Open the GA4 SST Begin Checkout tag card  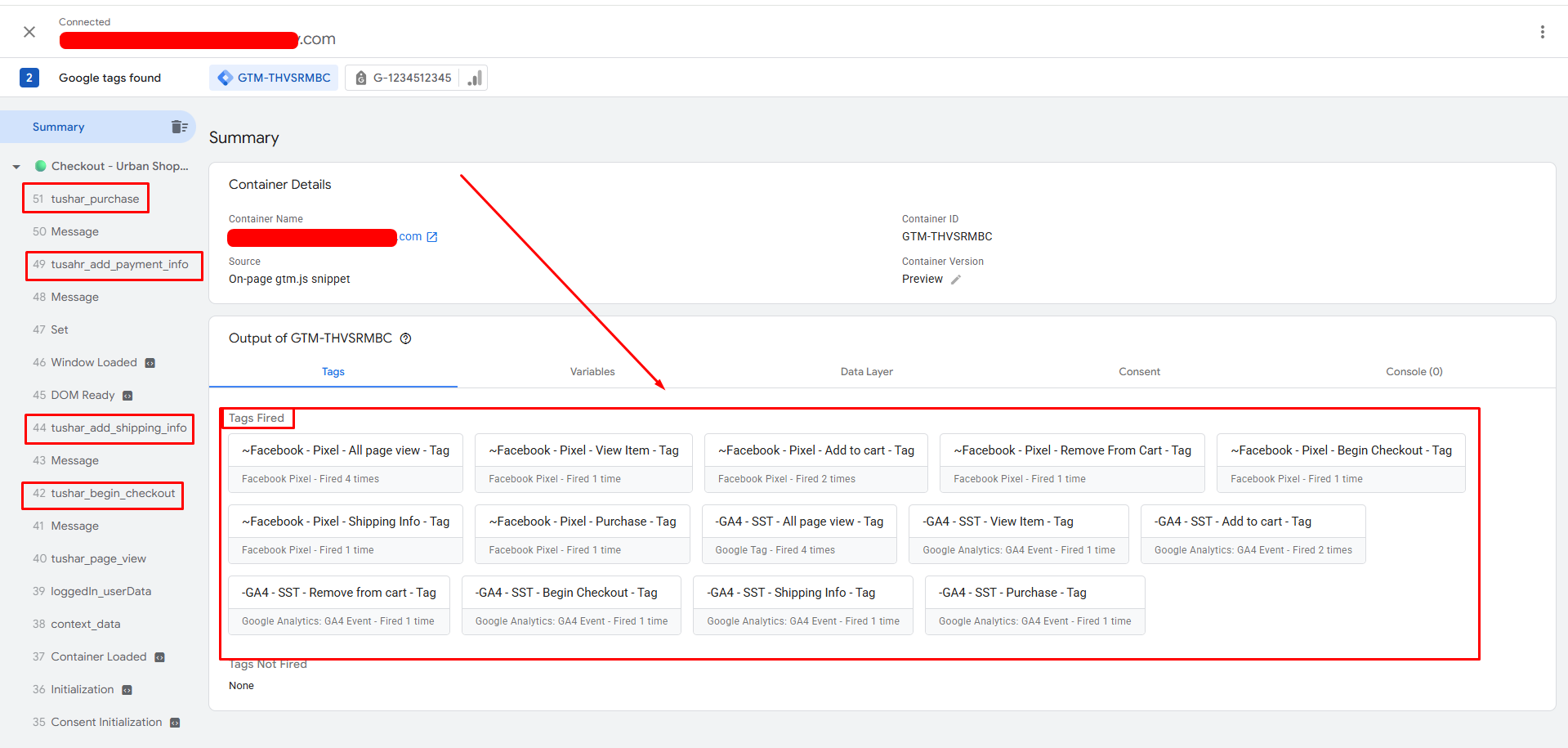point(570,605)
